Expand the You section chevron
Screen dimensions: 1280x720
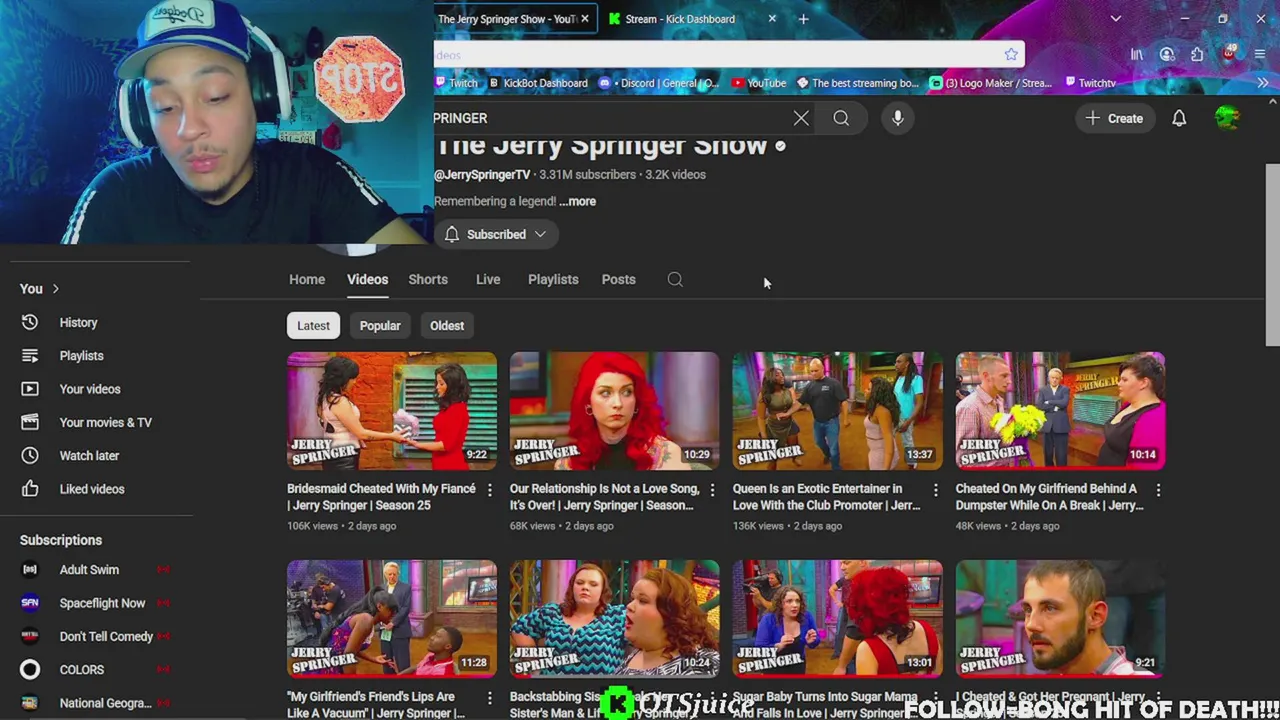point(55,289)
